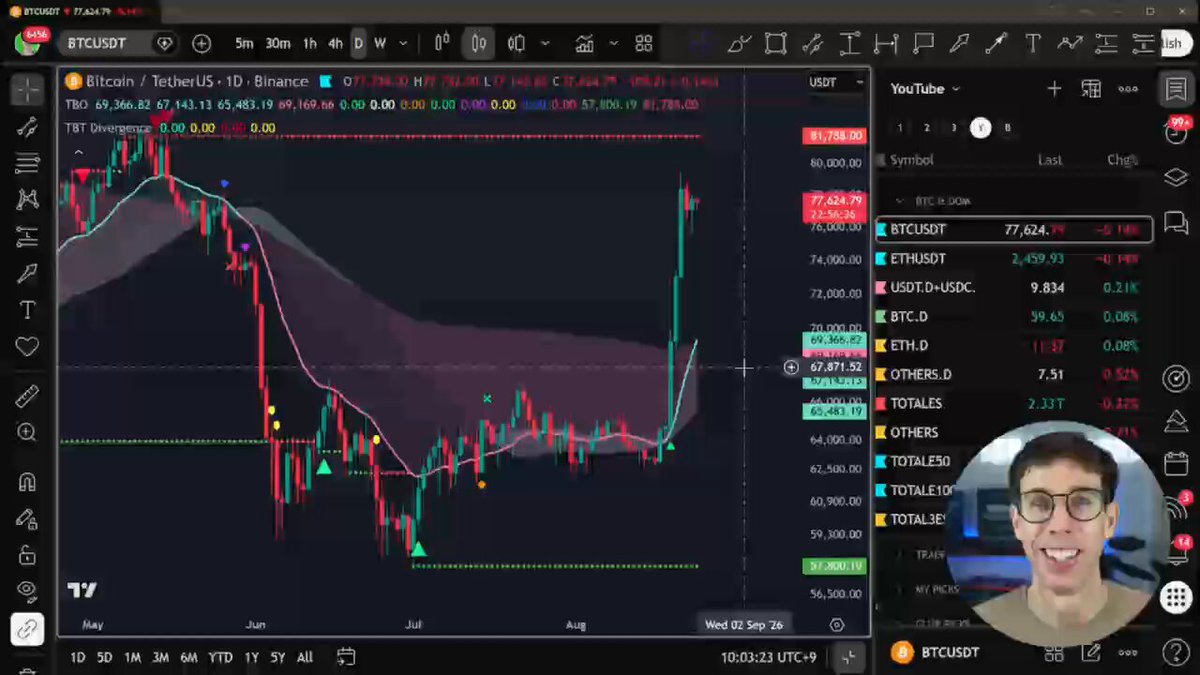Open the USDT currency dropdown
The image size is (1200, 675).
835,82
